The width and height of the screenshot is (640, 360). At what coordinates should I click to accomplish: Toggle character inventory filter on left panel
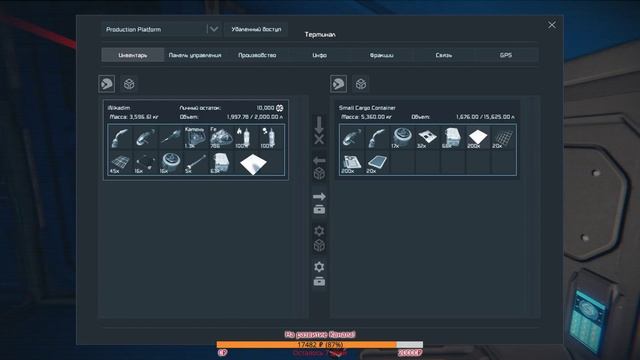(x=107, y=84)
